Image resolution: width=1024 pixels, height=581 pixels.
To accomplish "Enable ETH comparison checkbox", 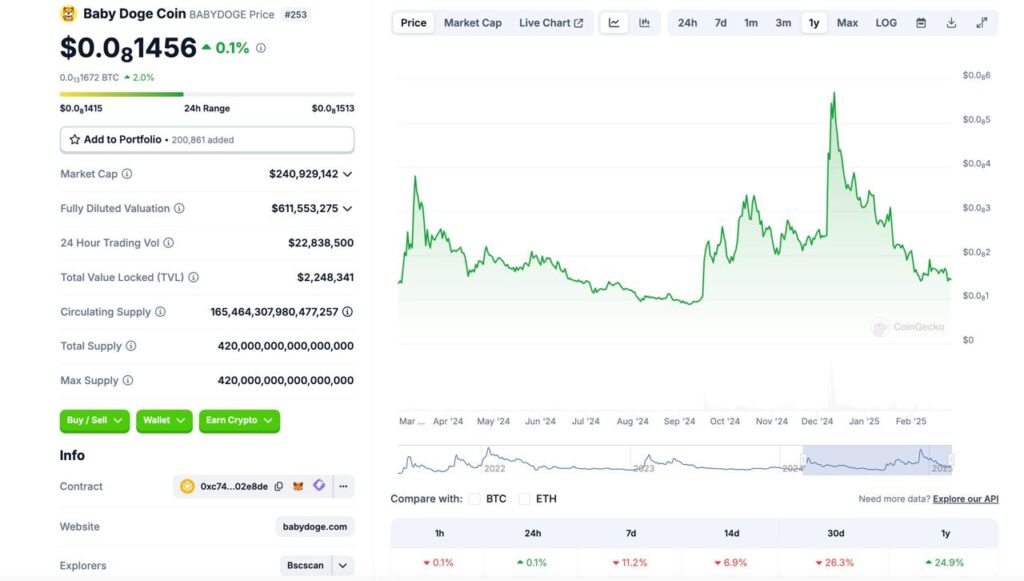I will pos(524,499).
